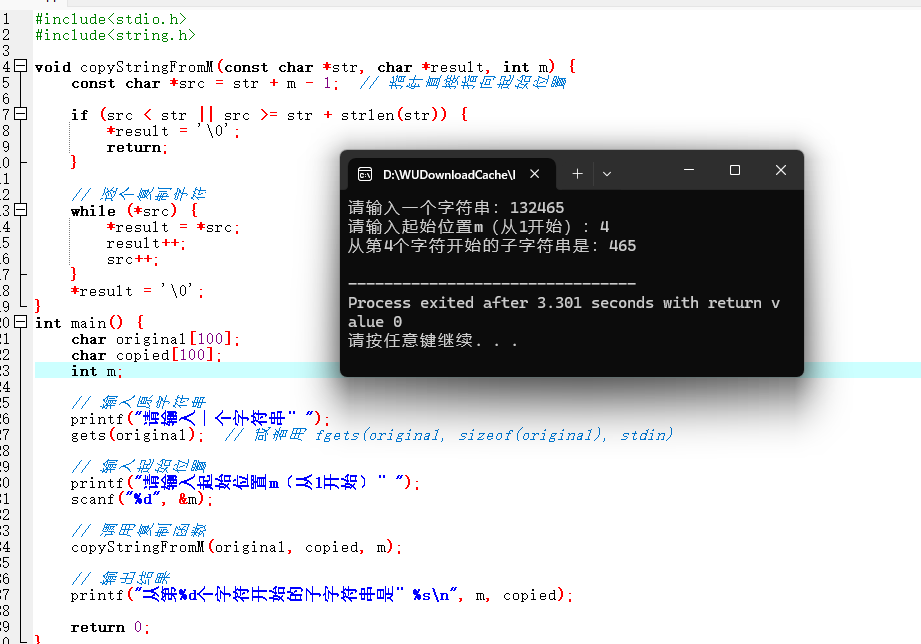The height and width of the screenshot is (644, 921).
Task: Click the 'return;' statement inside if block
Action: [137, 147]
